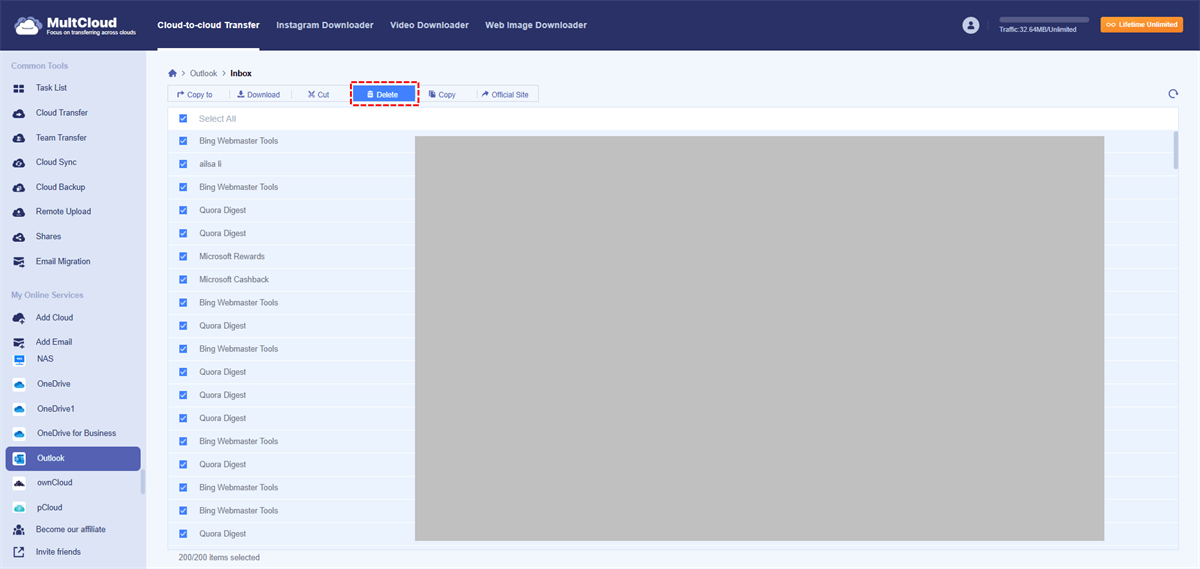Screen dimensions: 1200x569
Task: Open Remote Upload icon in sidebar
Action: (x=19, y=212)
